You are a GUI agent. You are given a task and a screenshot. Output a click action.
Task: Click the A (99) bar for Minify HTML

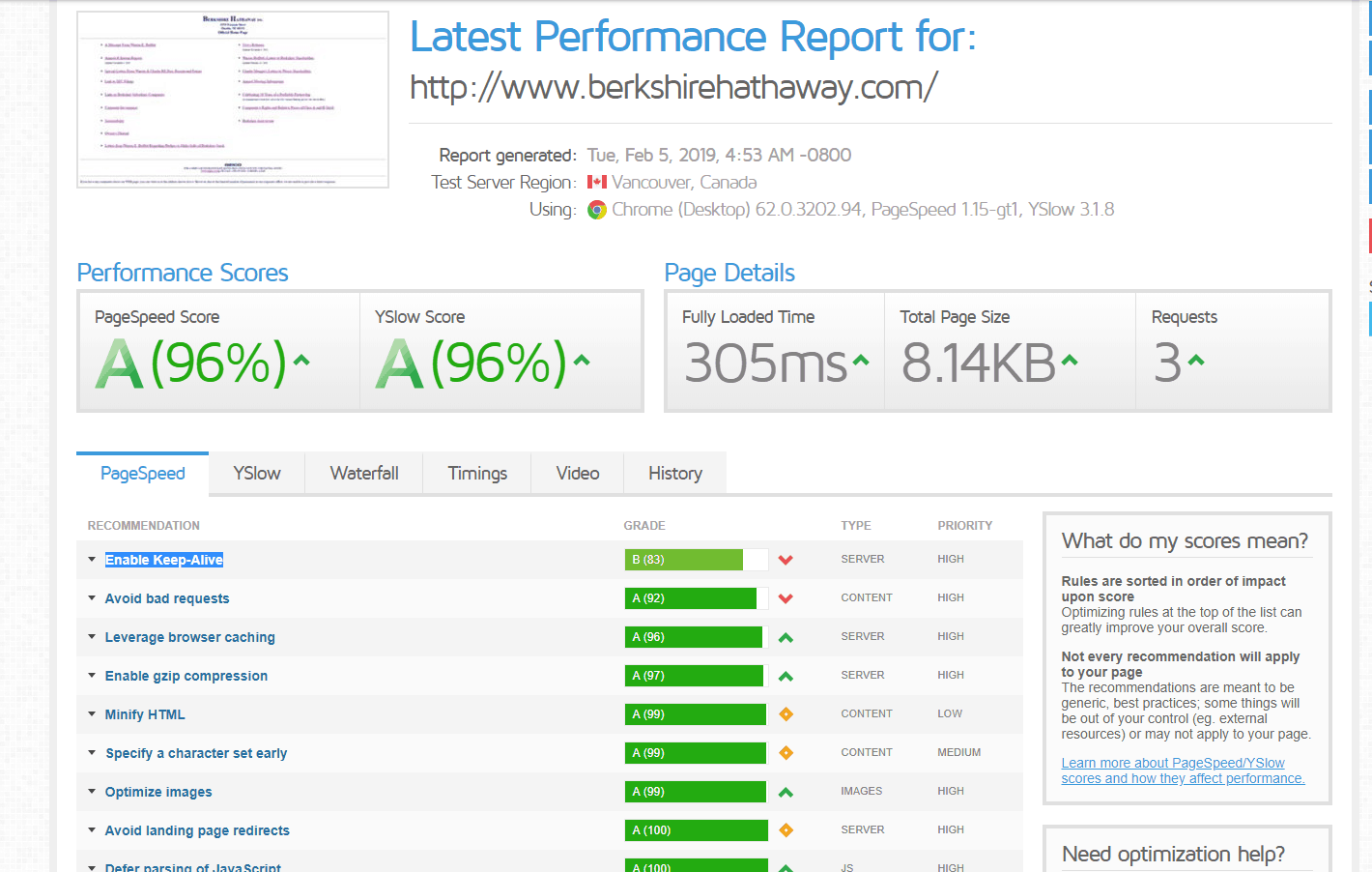click(x=696, y=714)
